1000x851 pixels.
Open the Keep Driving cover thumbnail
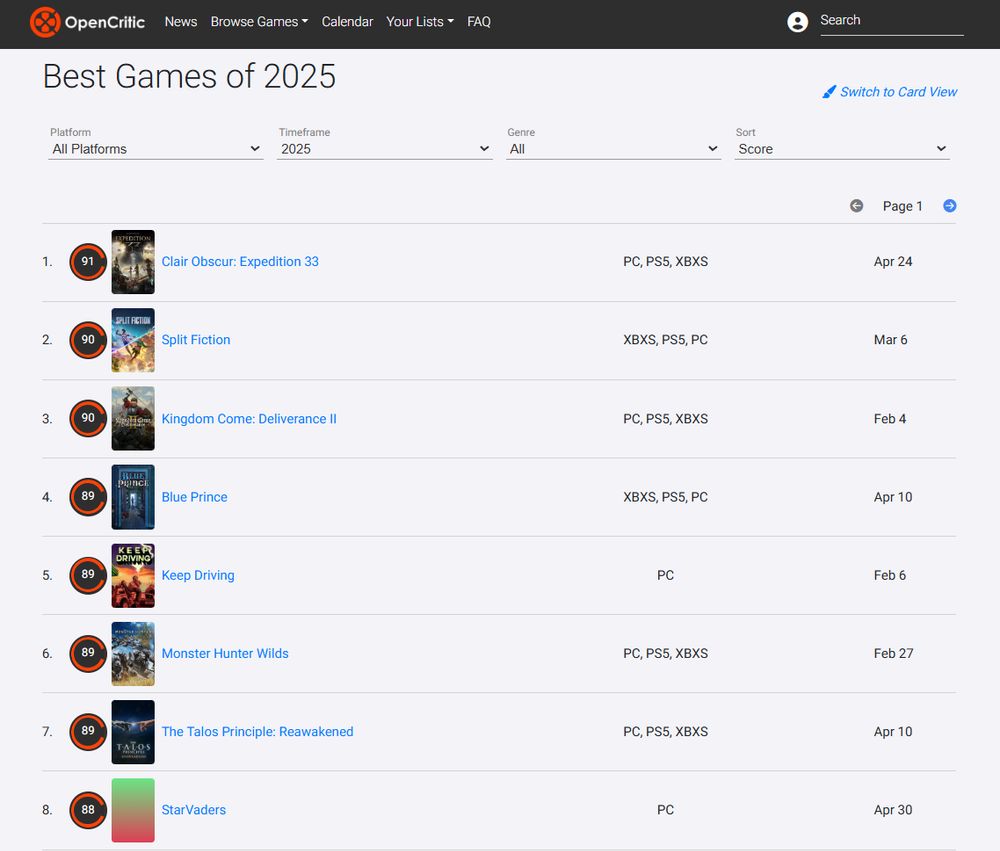point(133,575)
